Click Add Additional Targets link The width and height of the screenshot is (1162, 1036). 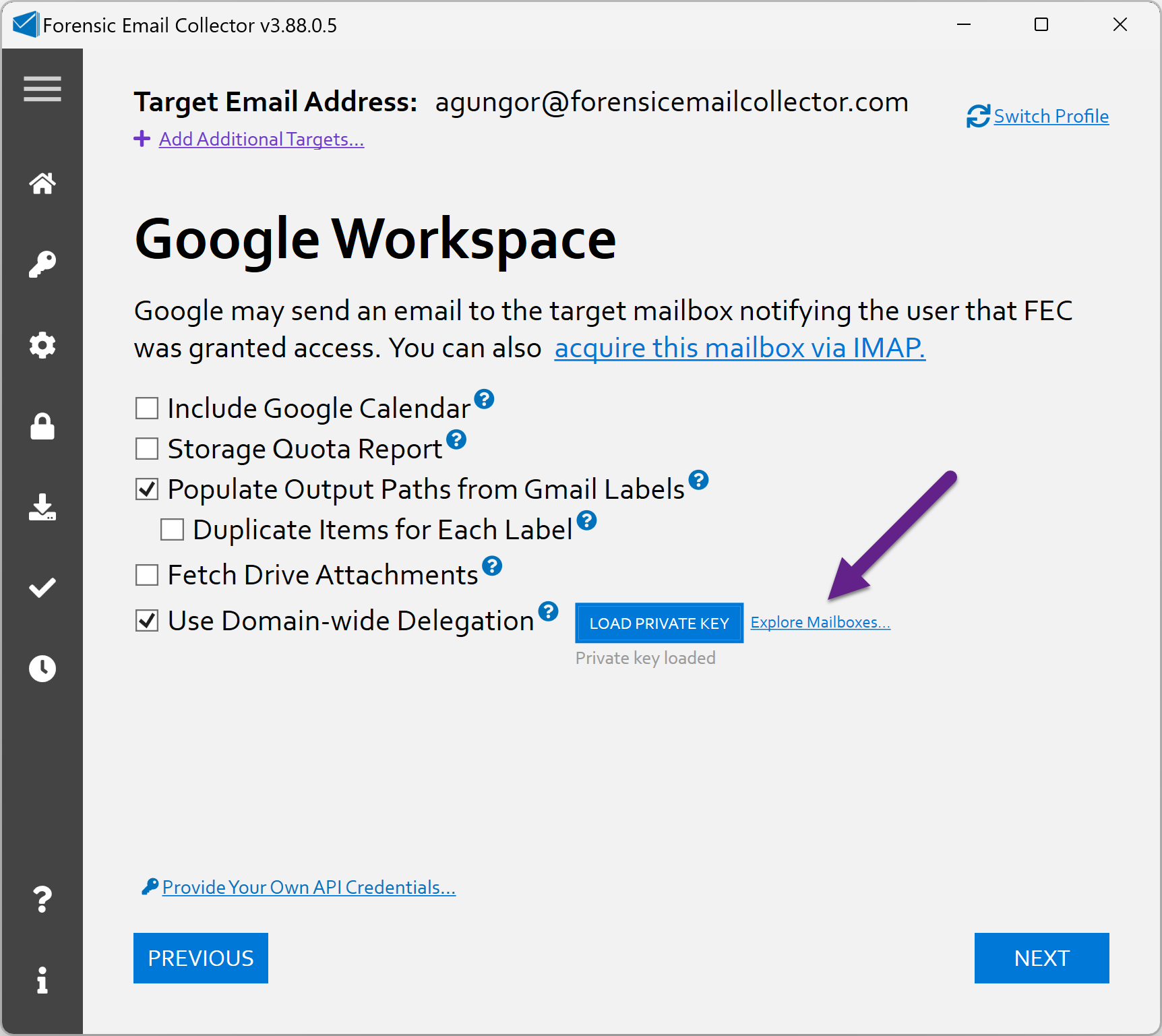pyautogui.click(x=262, y=139)
